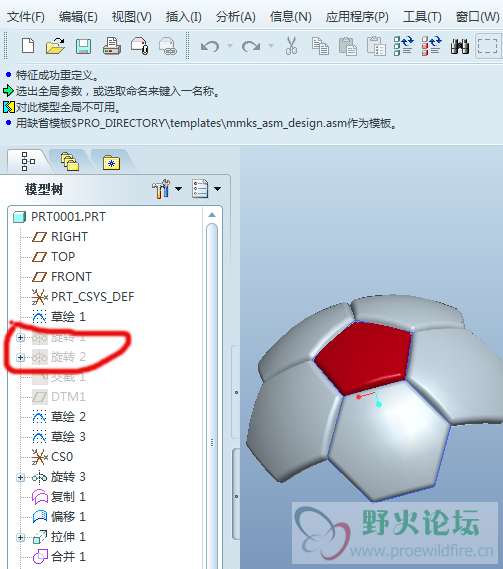Open the Undo history dropdown arrow
The height and width of the screenshot is (569, 503).
[x=230, y=46]
